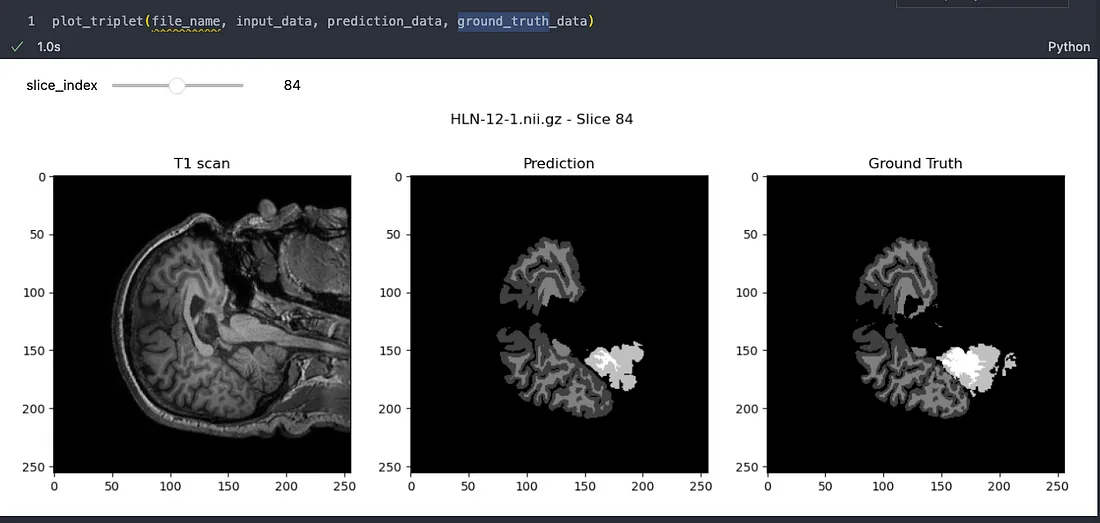
Task: Click line number 1 in the cell gutter
Action: (31, 22)
